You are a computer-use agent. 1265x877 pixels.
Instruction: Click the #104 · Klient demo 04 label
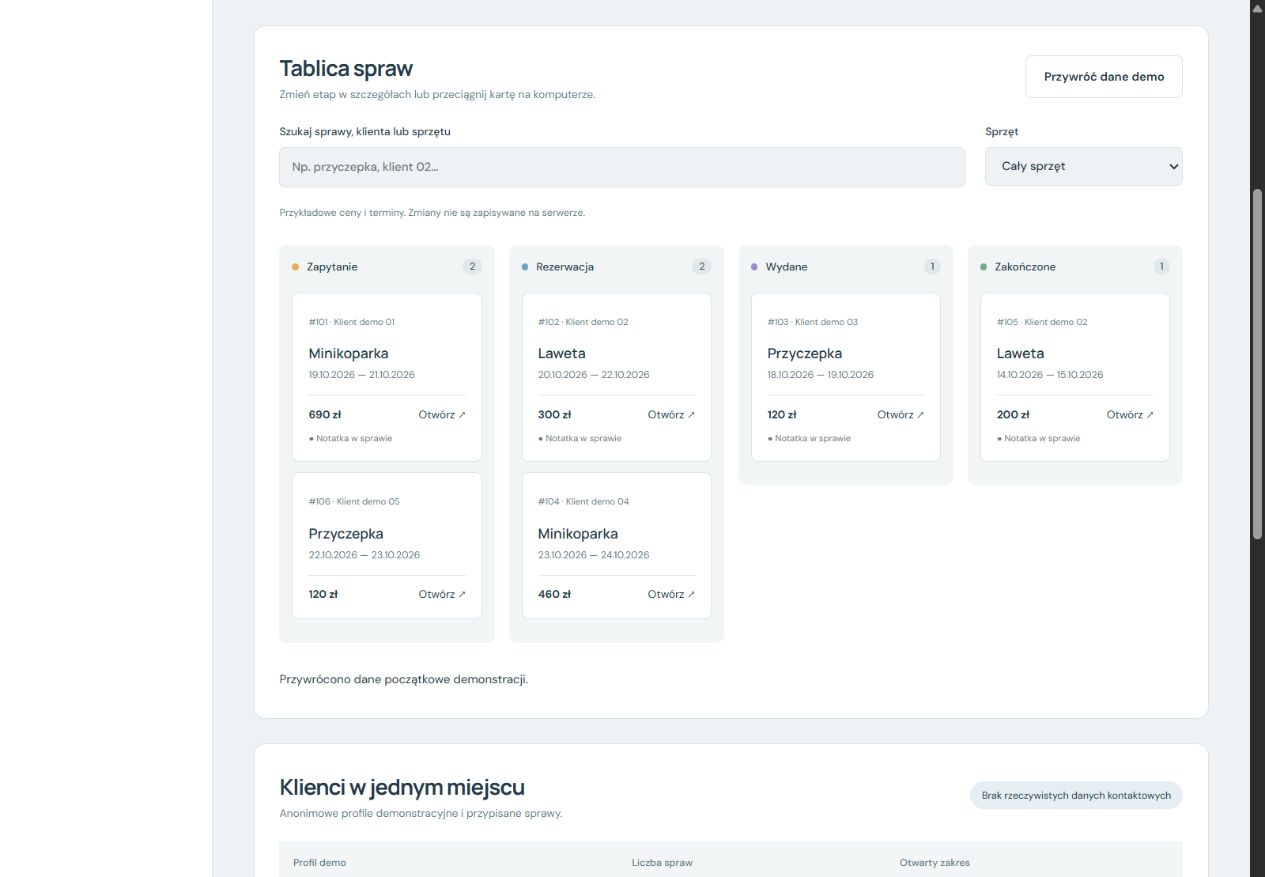pos(584,502)
